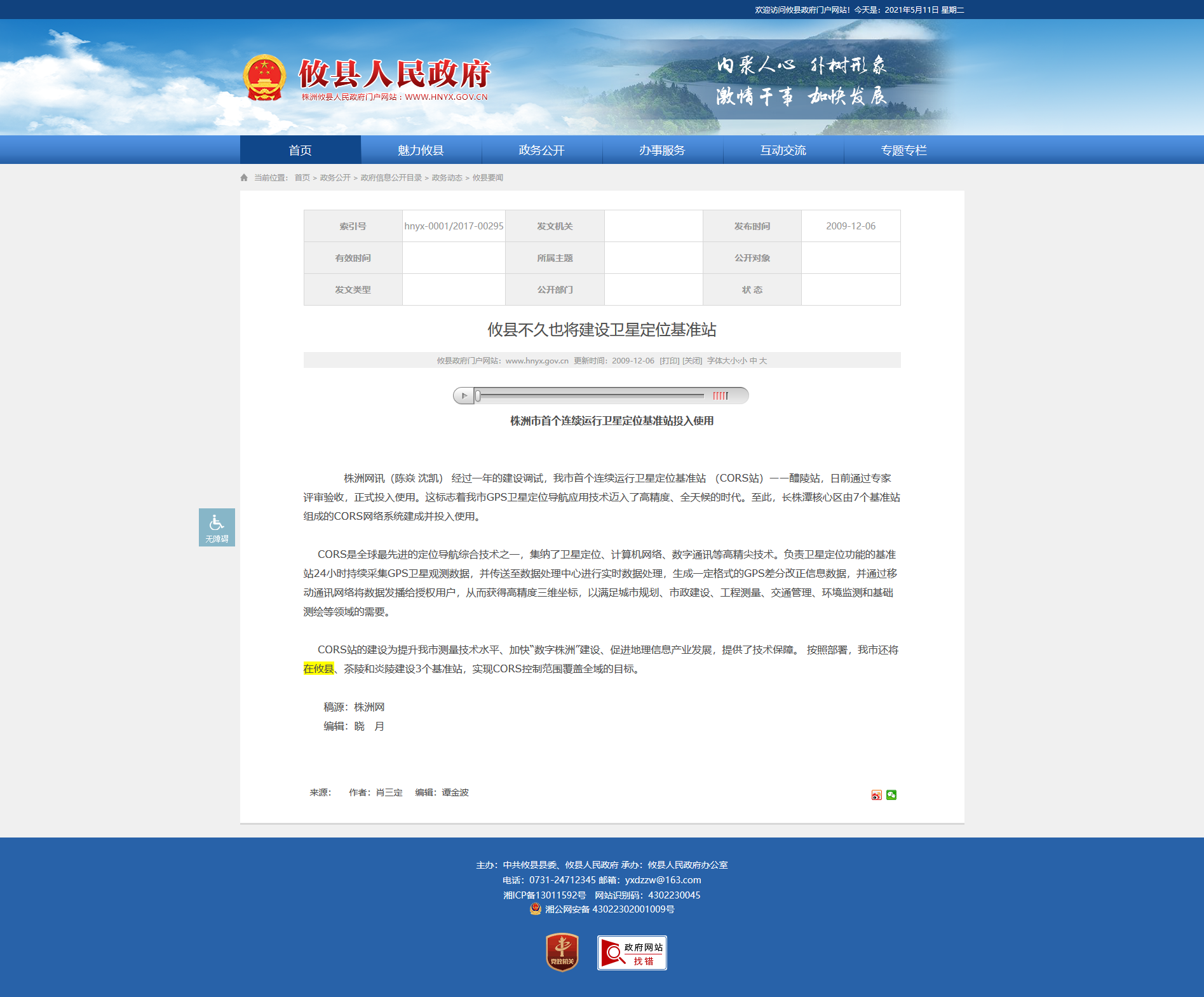Viewport: 1204px width, 997px height.
Task: Click 湘ICP备13011592号 footer link
Action: pos(545,895)
